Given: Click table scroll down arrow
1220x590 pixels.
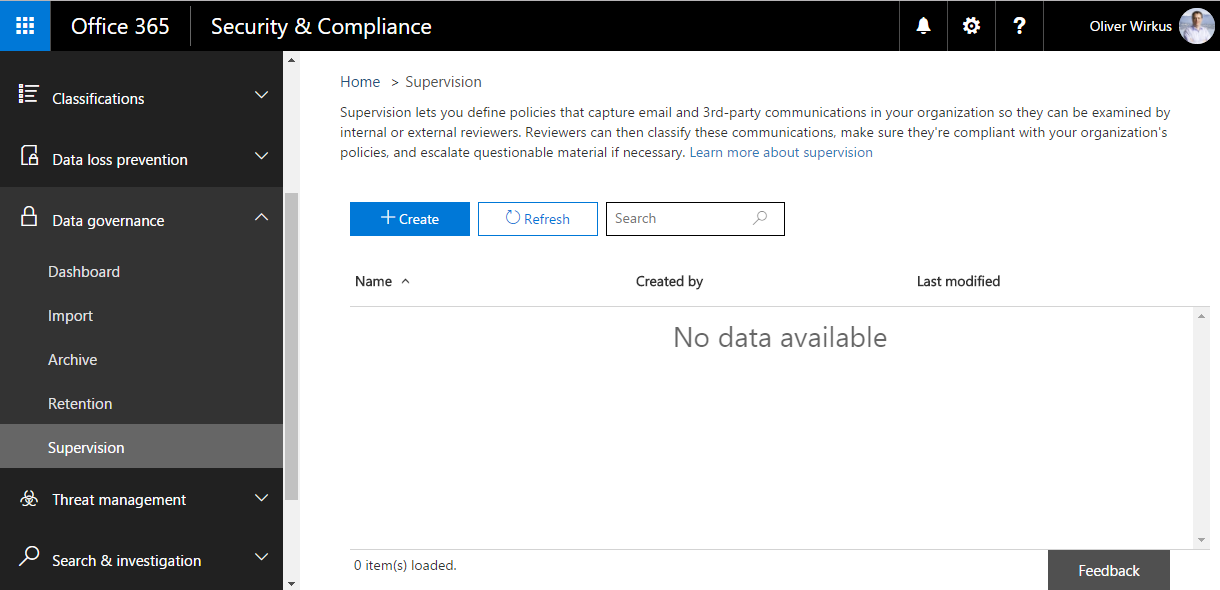Looking at the screenshot, I should click(x=1202, y=540).
